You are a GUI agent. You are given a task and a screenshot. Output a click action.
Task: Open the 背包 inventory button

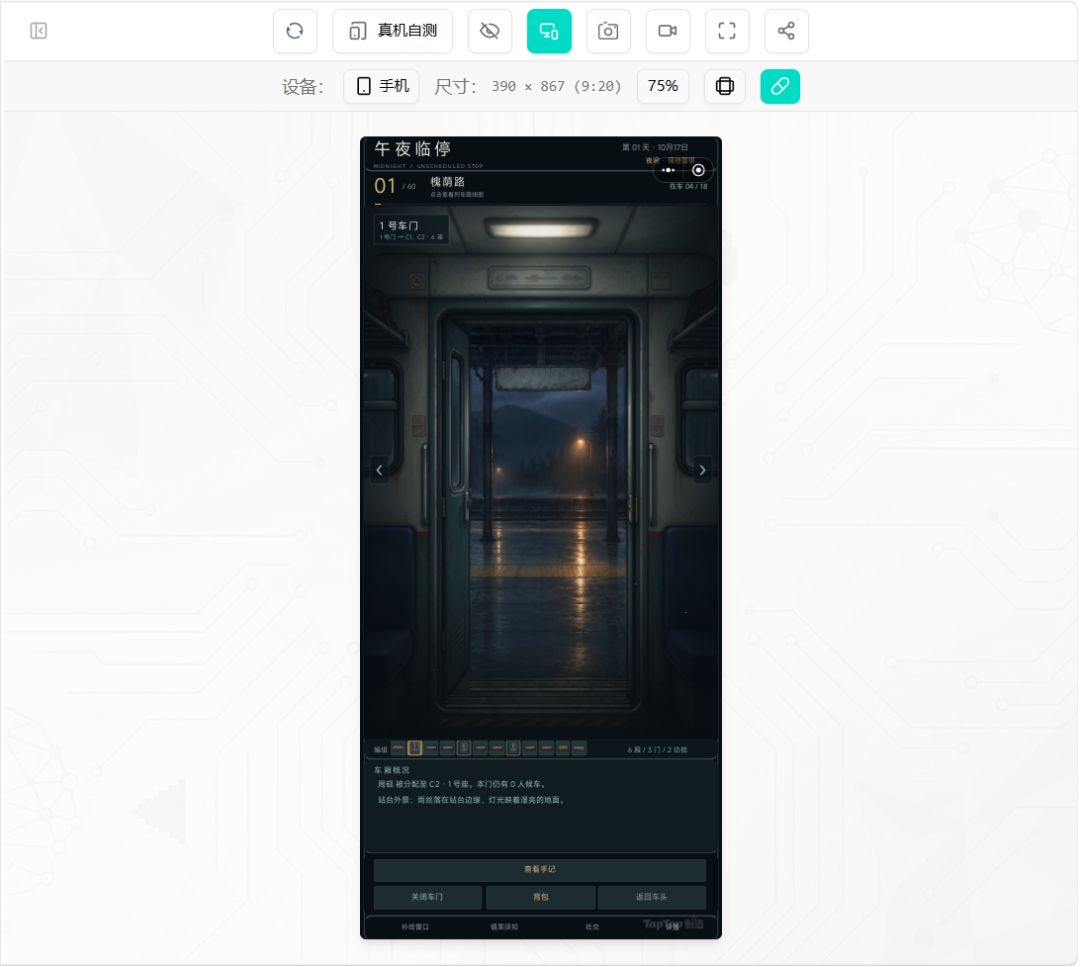coord(541,897)
